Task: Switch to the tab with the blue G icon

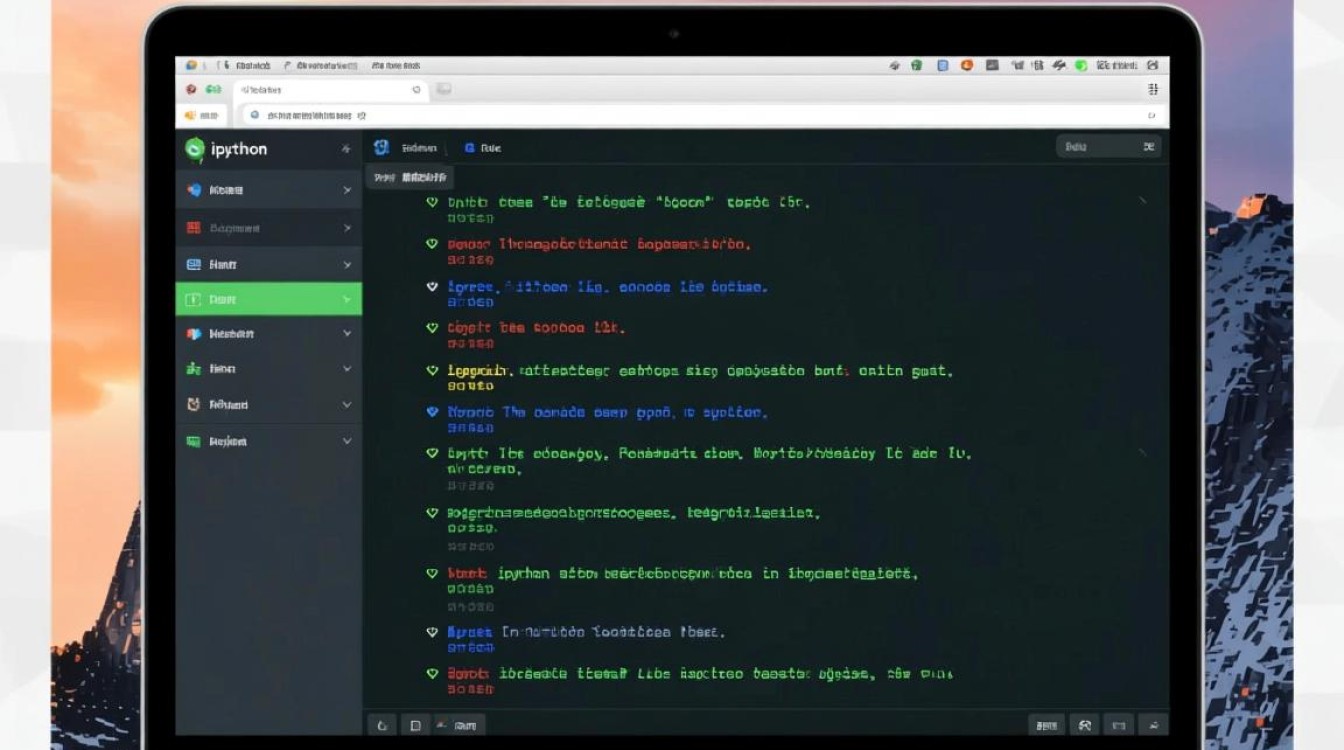Action: 482,148
